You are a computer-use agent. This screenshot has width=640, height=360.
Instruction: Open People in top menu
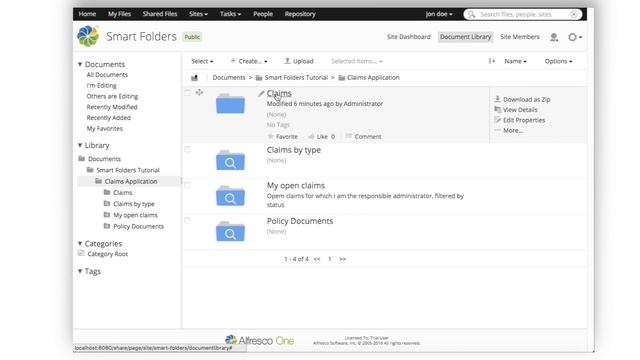click(263, 14)
